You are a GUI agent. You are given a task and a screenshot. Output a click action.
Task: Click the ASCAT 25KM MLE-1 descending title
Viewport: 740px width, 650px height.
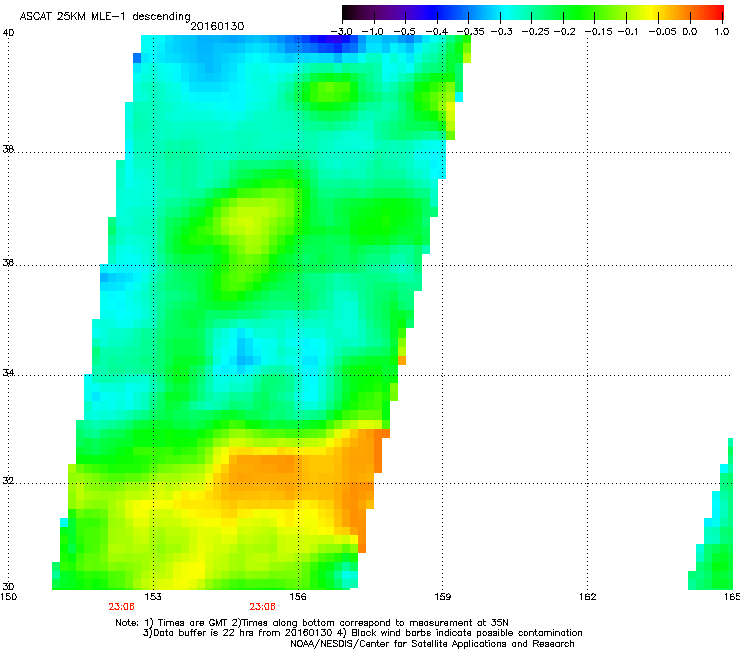point(105,16)
